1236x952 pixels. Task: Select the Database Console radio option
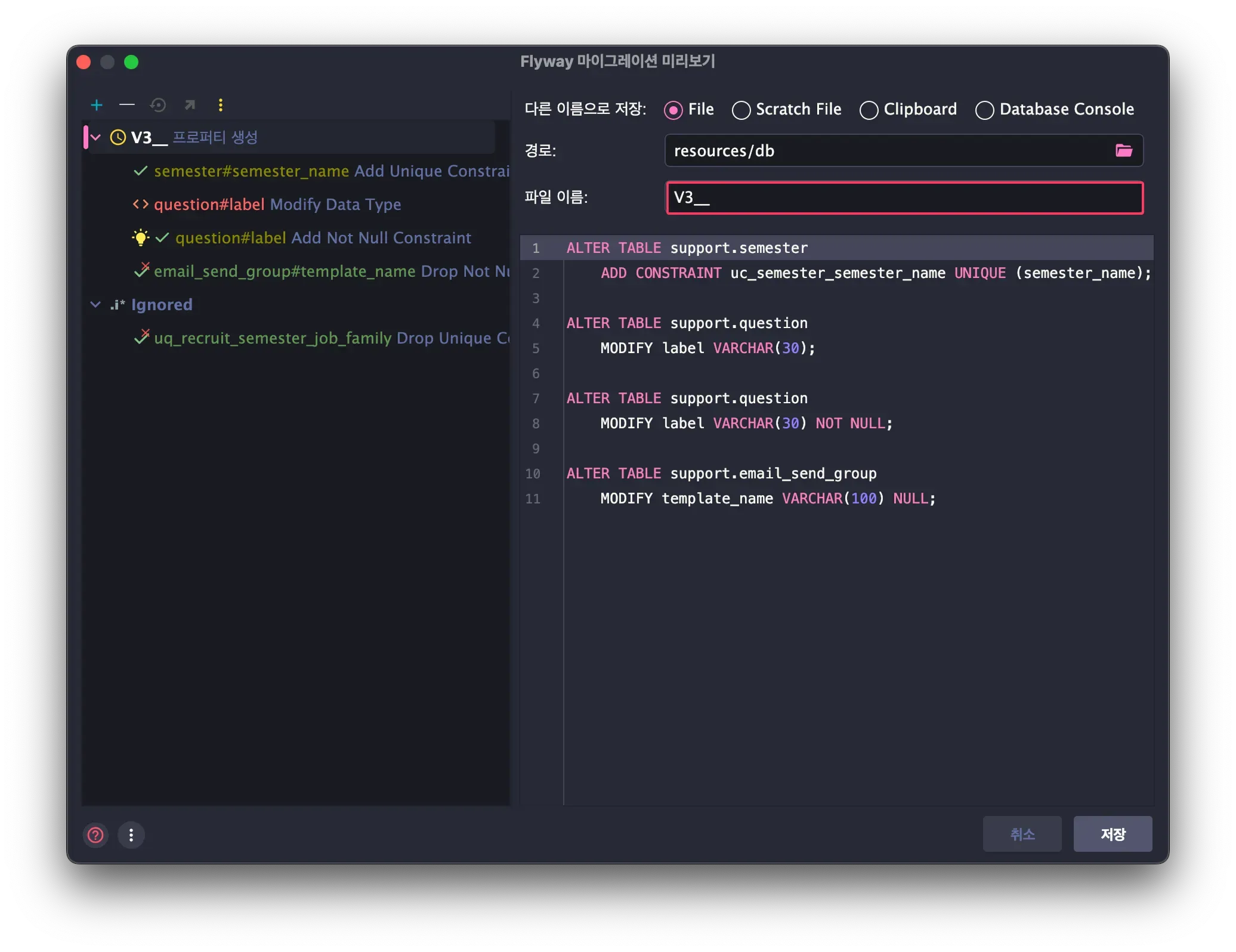tap(984, 110)
